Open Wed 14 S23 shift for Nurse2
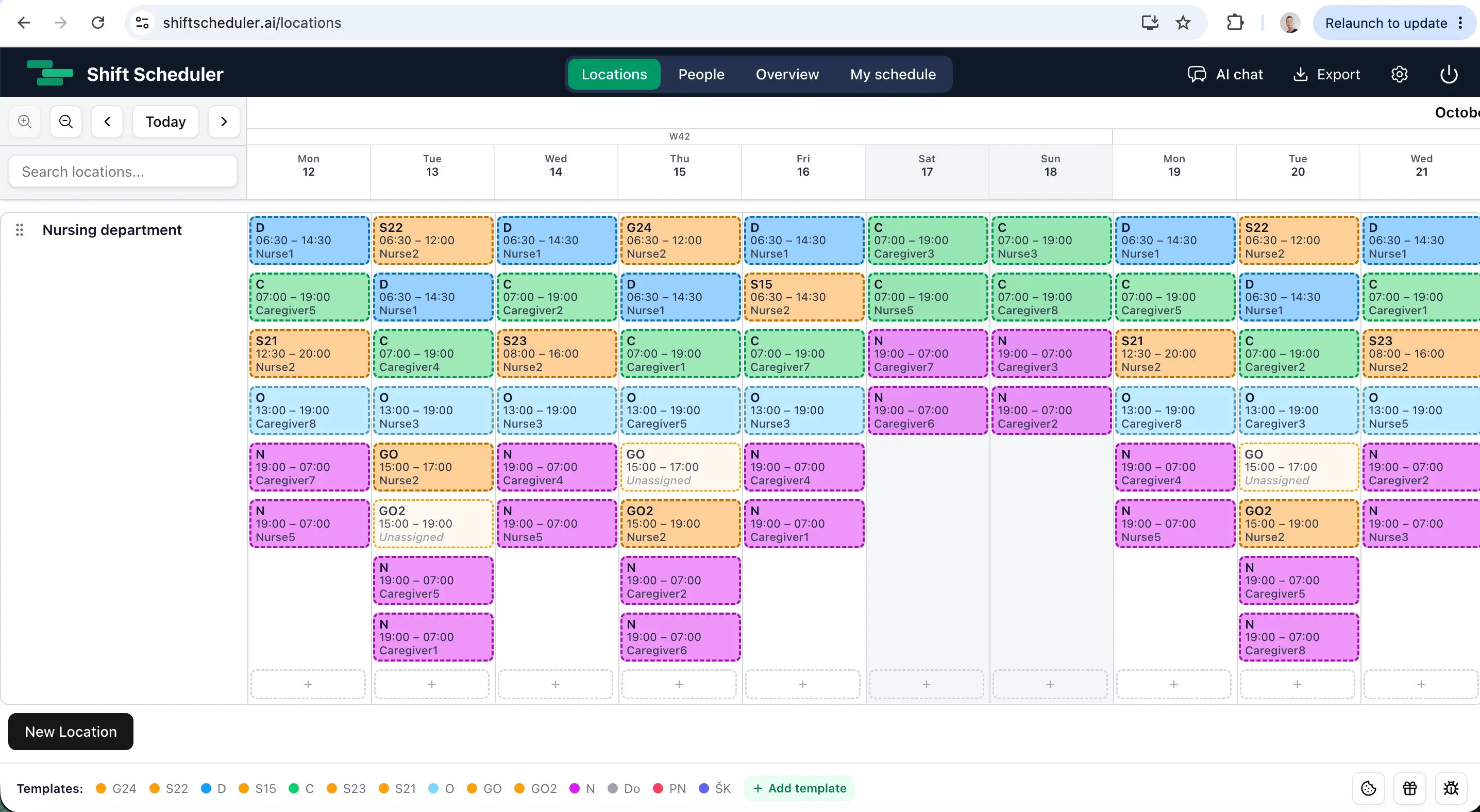1480x812 pixels. tap(557, 353)
